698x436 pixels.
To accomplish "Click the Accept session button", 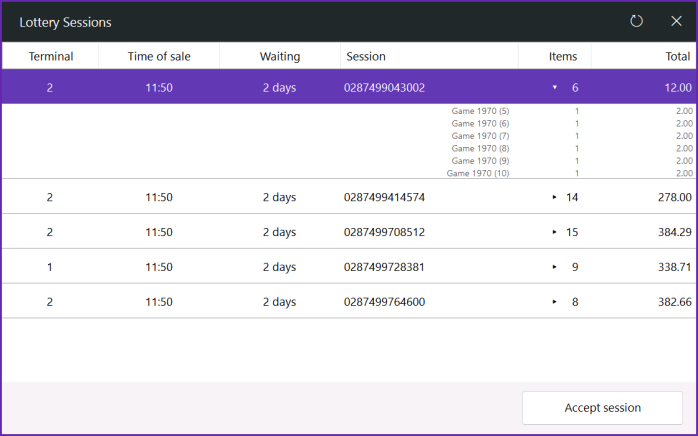I will (602, 407).
